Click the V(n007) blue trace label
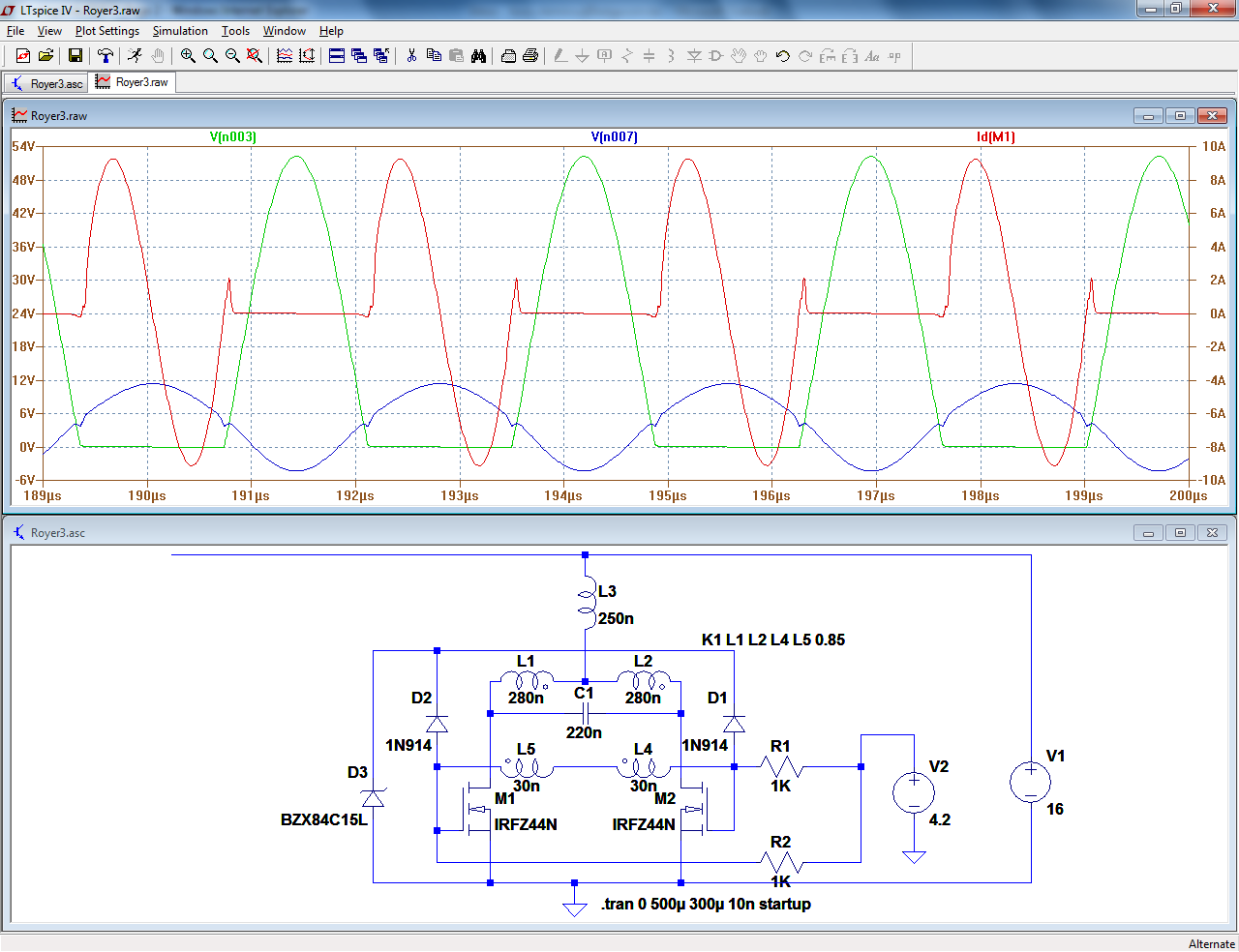 615,136
